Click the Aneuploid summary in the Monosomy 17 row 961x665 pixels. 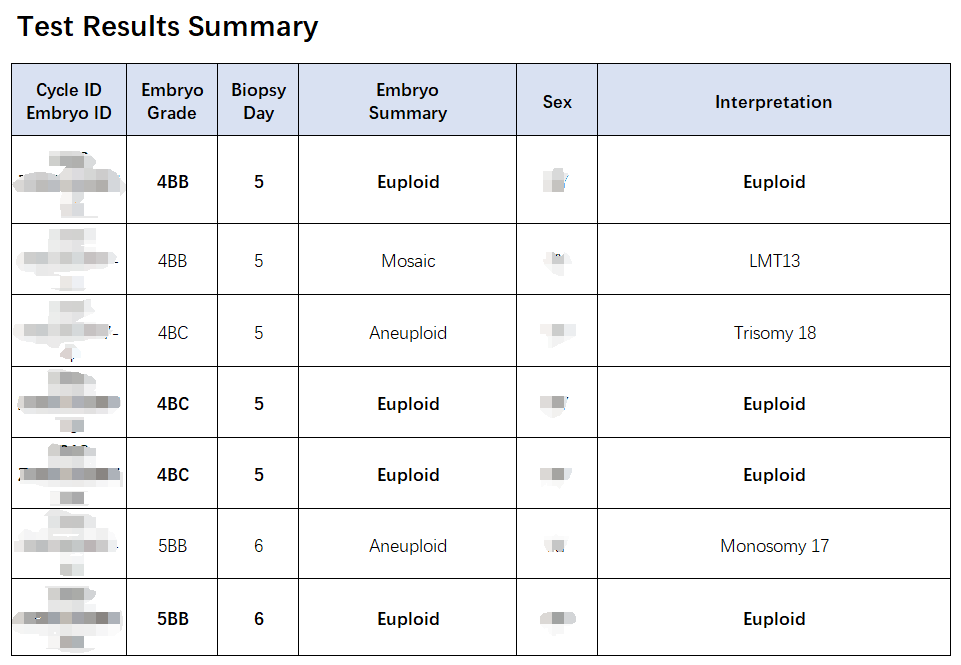(x=408, y=546)
